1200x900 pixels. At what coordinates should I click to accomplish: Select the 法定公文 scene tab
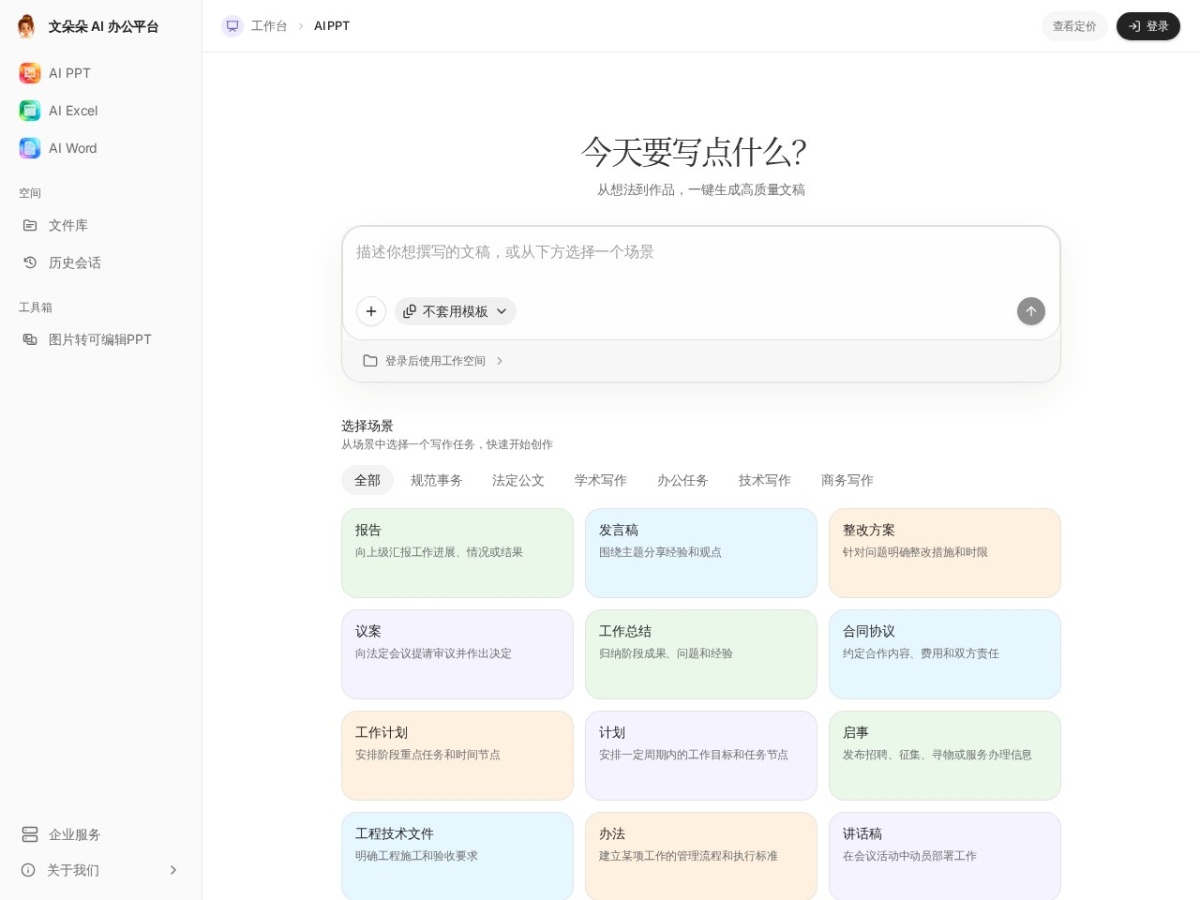click(x=518, y=480)
